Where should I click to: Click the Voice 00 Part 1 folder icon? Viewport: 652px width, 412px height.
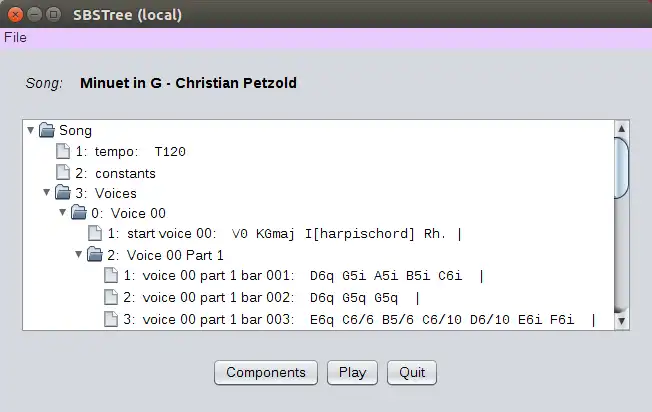coord(95,255)
